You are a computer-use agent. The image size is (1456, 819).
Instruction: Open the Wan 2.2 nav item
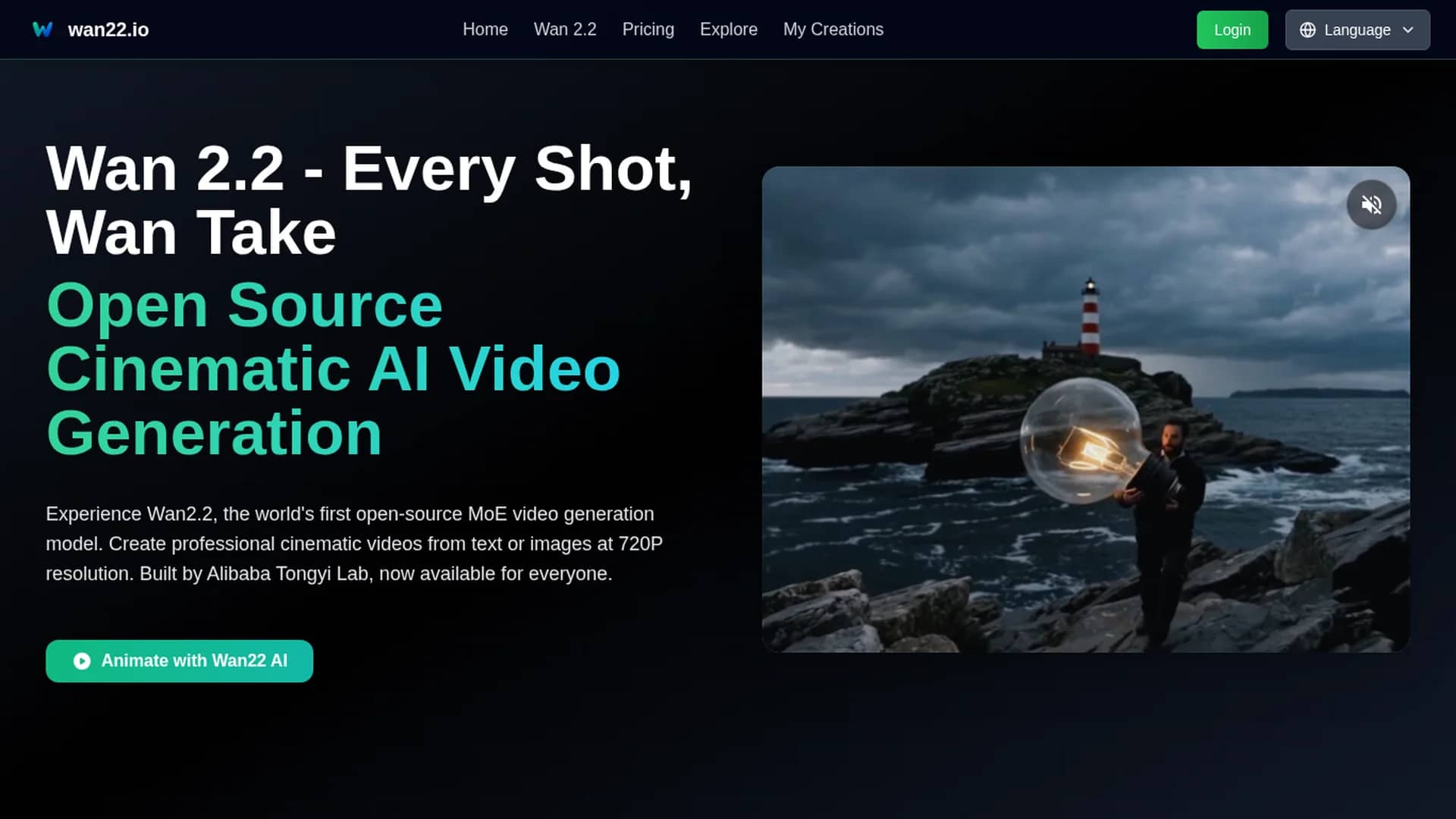[x=565, y=30]
